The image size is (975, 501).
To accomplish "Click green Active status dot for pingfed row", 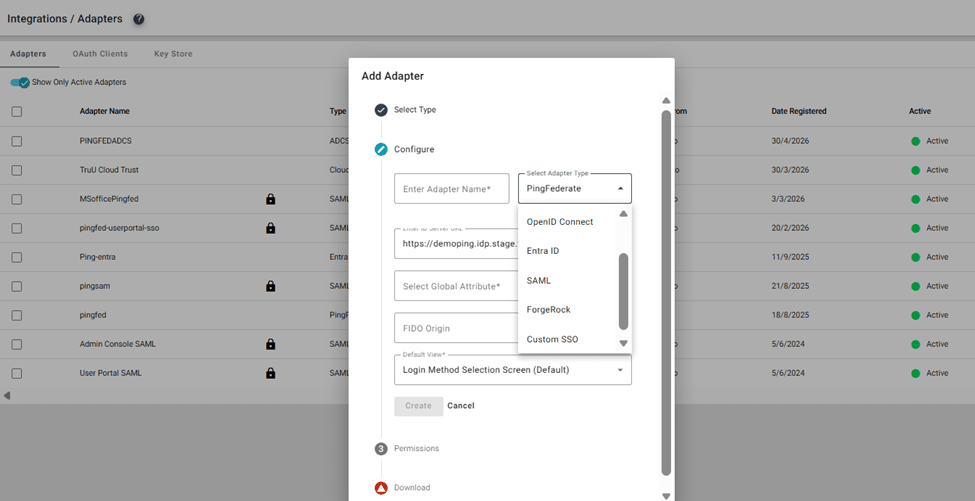I will tap(915, 315).
